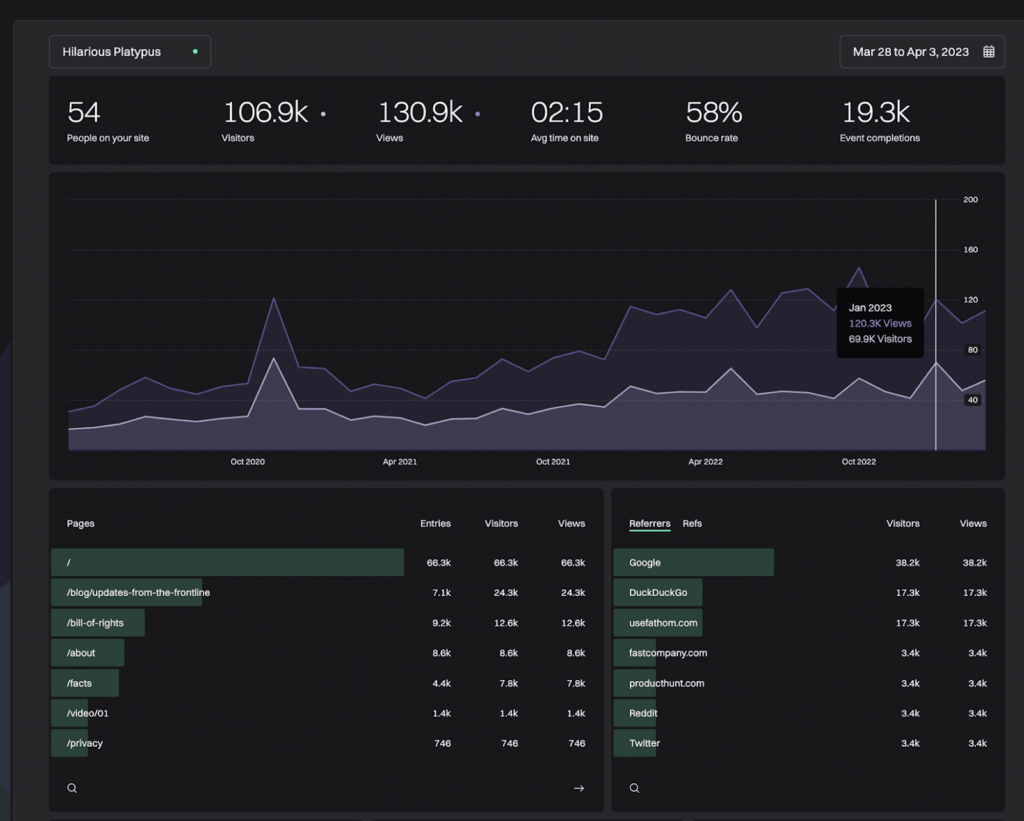This screenshot has height=821, width=1024.
Task: Click the 746 Entries value for /privacy
Action: [442, 743]
